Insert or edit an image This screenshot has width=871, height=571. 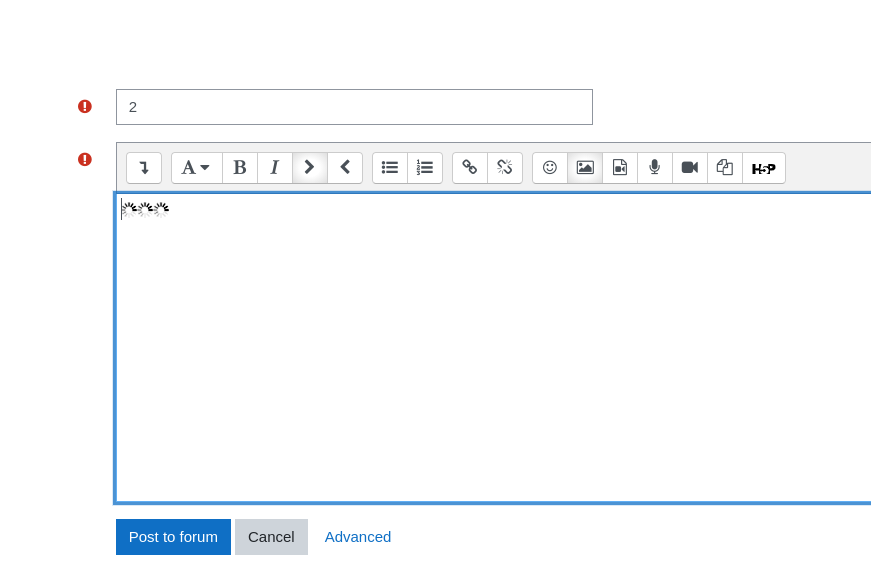585,168
